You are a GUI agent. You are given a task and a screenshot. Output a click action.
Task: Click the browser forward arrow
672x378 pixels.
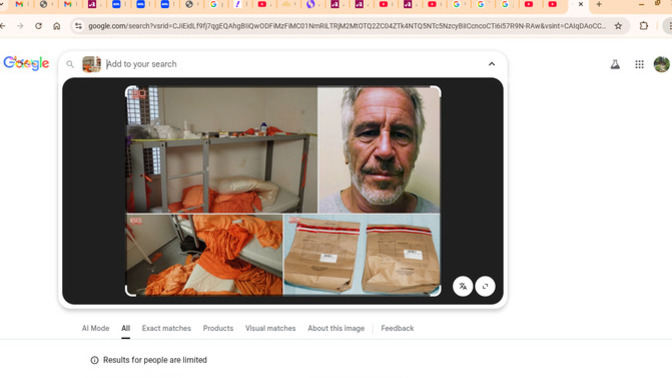[x=20, y=26]
